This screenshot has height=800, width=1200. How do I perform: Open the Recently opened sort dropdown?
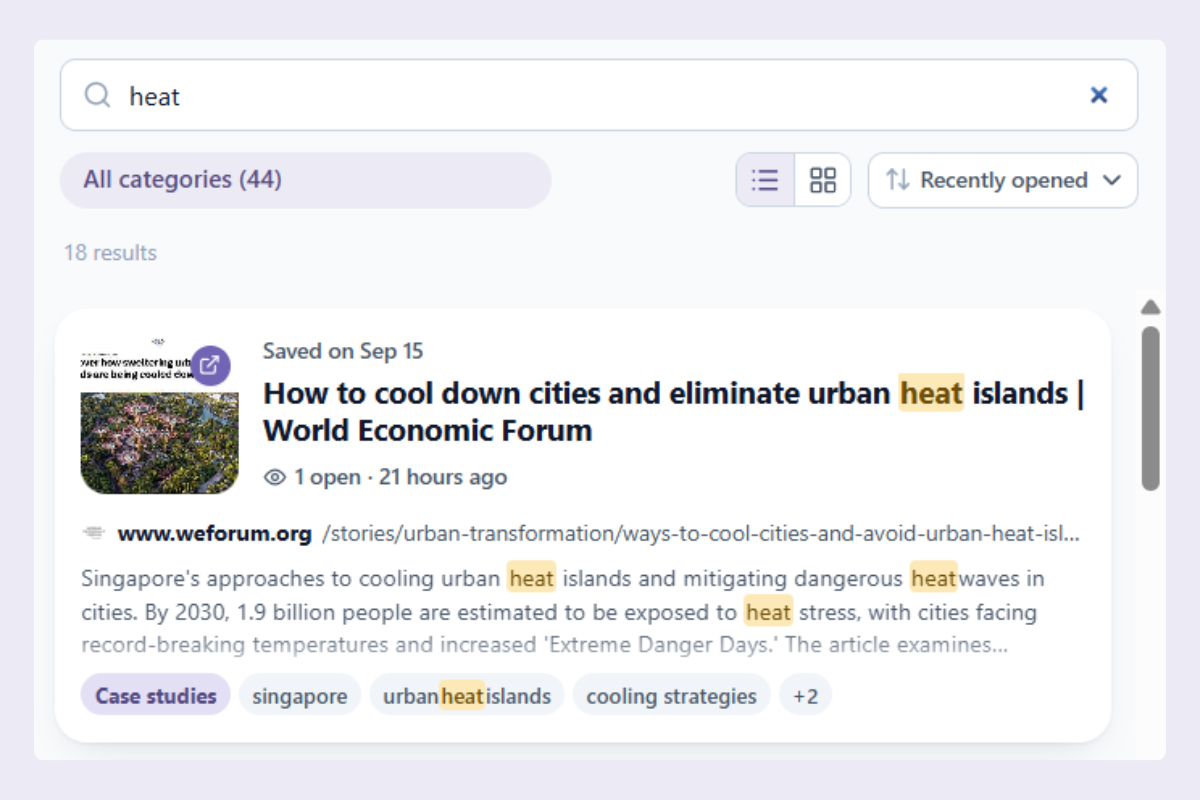click(x=1003, y=180)
